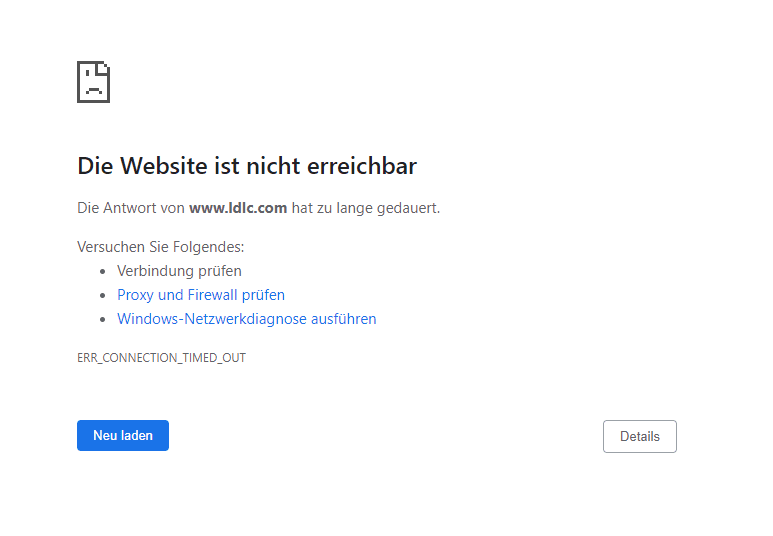The image size is (773, 536).
Task: Click the bullet before Windows-Netzwerkdiagnose
Action: pyautogui.click(x=103, y=319)
